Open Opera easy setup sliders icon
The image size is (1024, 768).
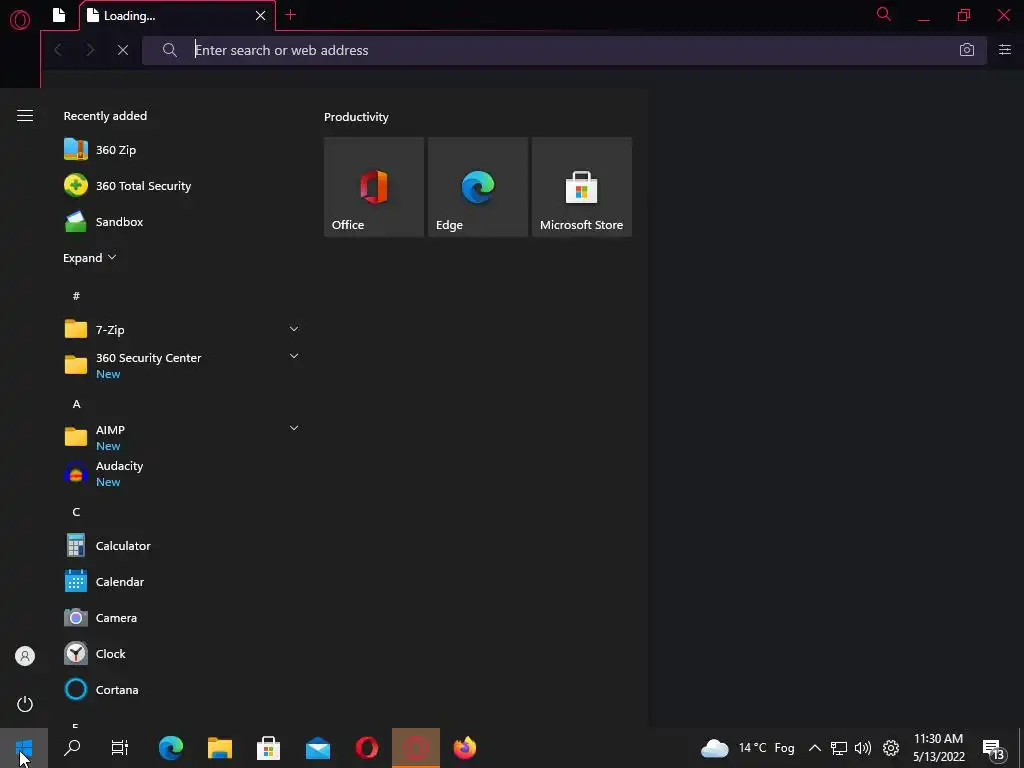tap(1004, 50)
